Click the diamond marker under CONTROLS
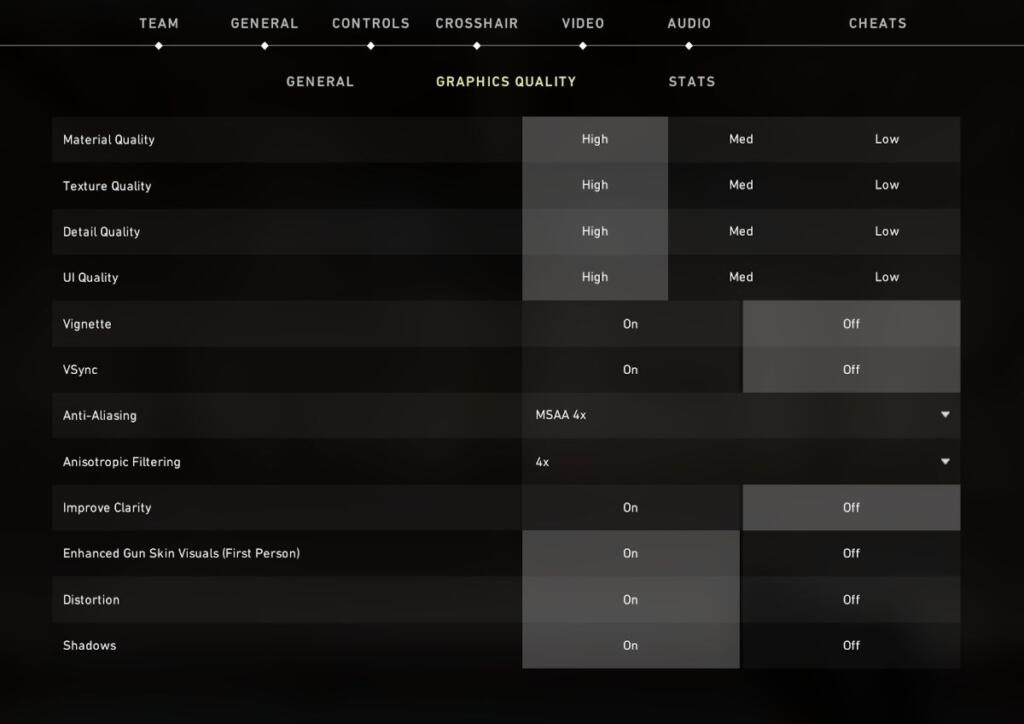Viewport: 1024px width, 724px height. [371, 46]
